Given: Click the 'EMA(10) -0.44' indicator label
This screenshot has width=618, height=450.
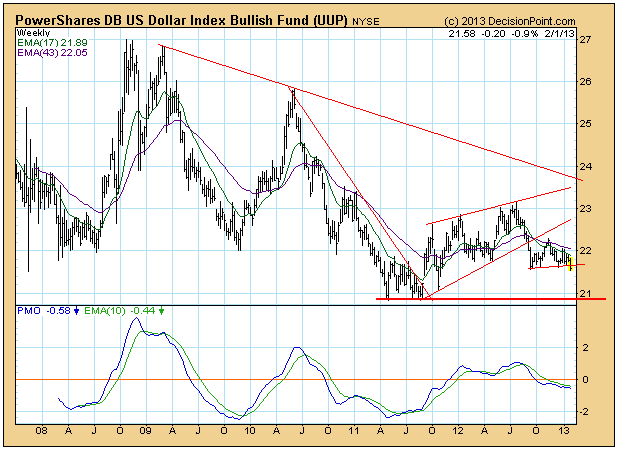Looking at the screenshot, I should pyautogui.click(x=120, y=311).
